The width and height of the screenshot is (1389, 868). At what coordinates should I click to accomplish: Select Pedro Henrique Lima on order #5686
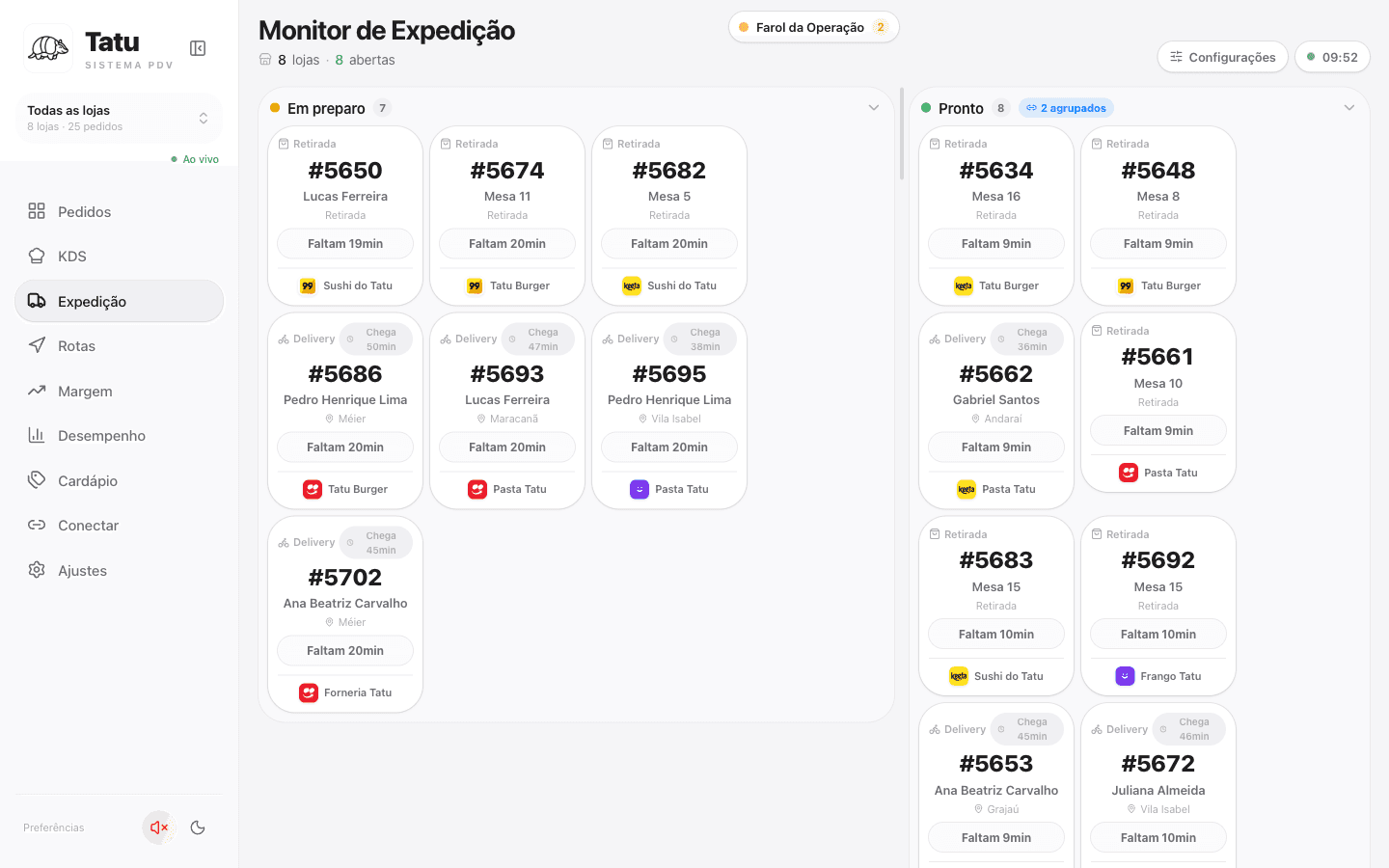pyautogui.click(x=345, y=399)
